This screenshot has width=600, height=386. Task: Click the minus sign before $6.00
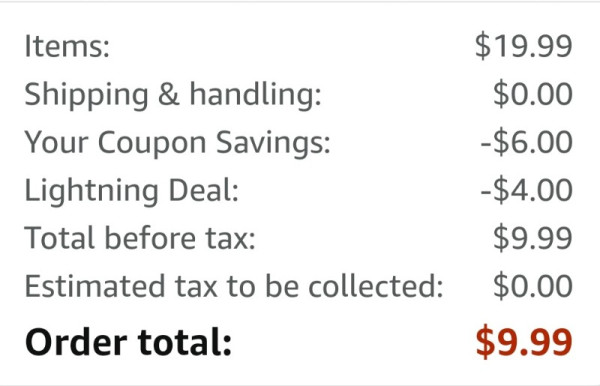coord(486,145)
